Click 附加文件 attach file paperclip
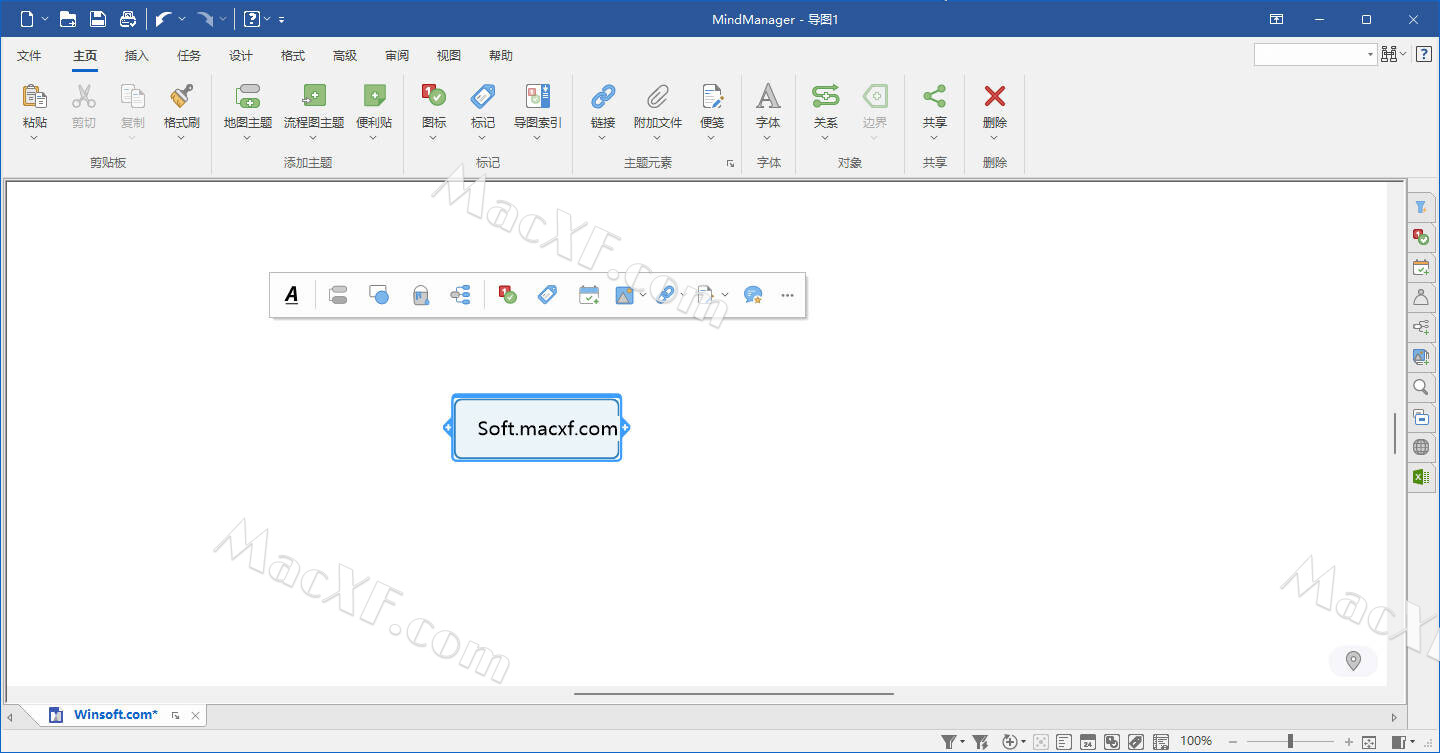Screen dimensions: 1440x753 (658, 107)
